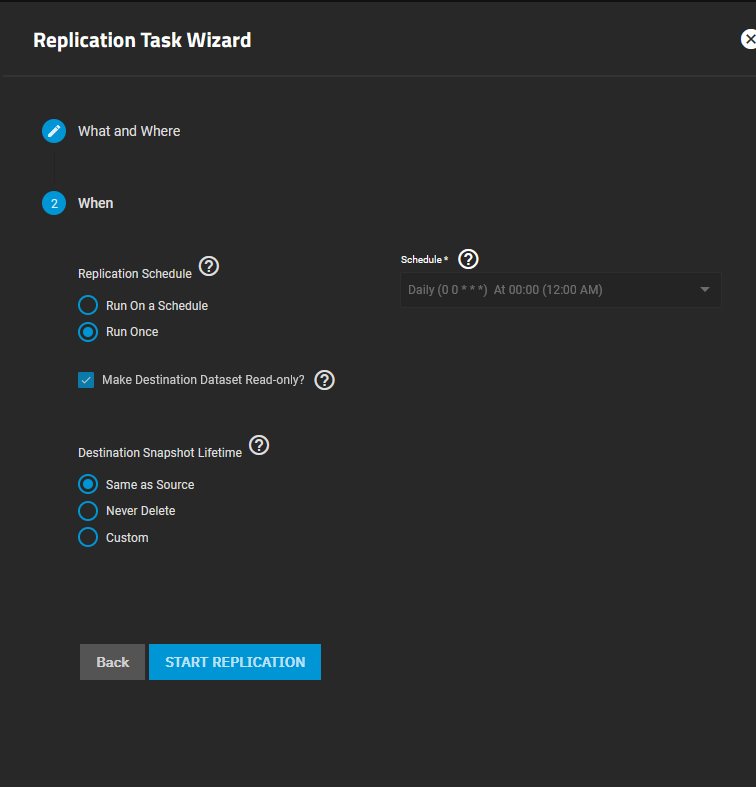The width and height of the screenshot is (756, 787).
Task: Select the When step label
Action: coord(95,203)
